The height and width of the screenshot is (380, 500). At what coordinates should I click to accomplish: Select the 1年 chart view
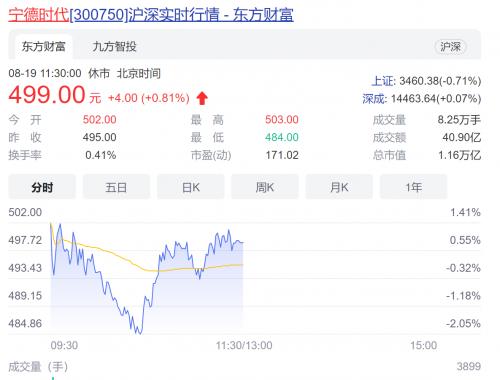click(413, 187)
